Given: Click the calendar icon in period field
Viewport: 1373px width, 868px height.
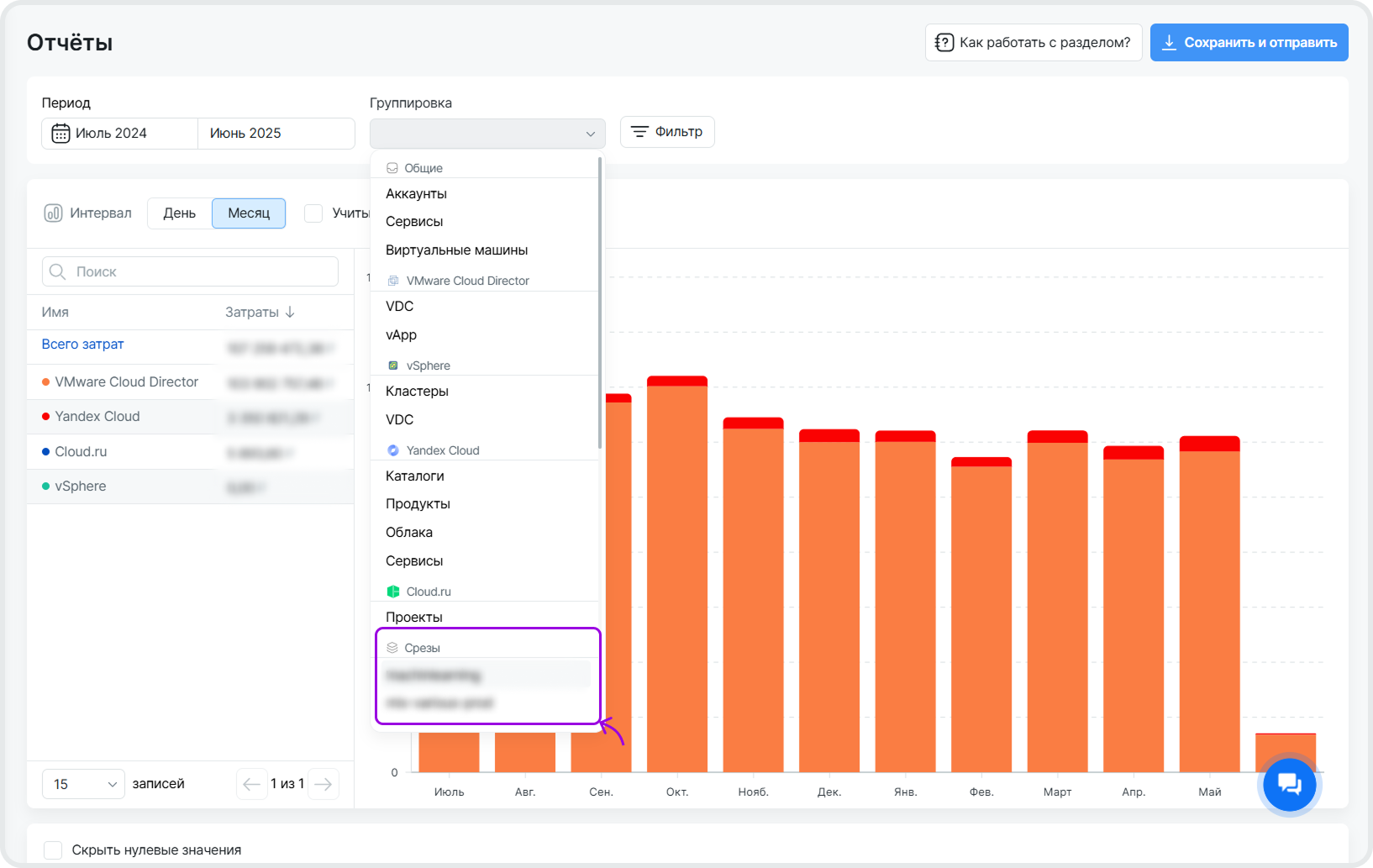Looking at the screenshot, I should pyautogui.click(x=60, y=134).
